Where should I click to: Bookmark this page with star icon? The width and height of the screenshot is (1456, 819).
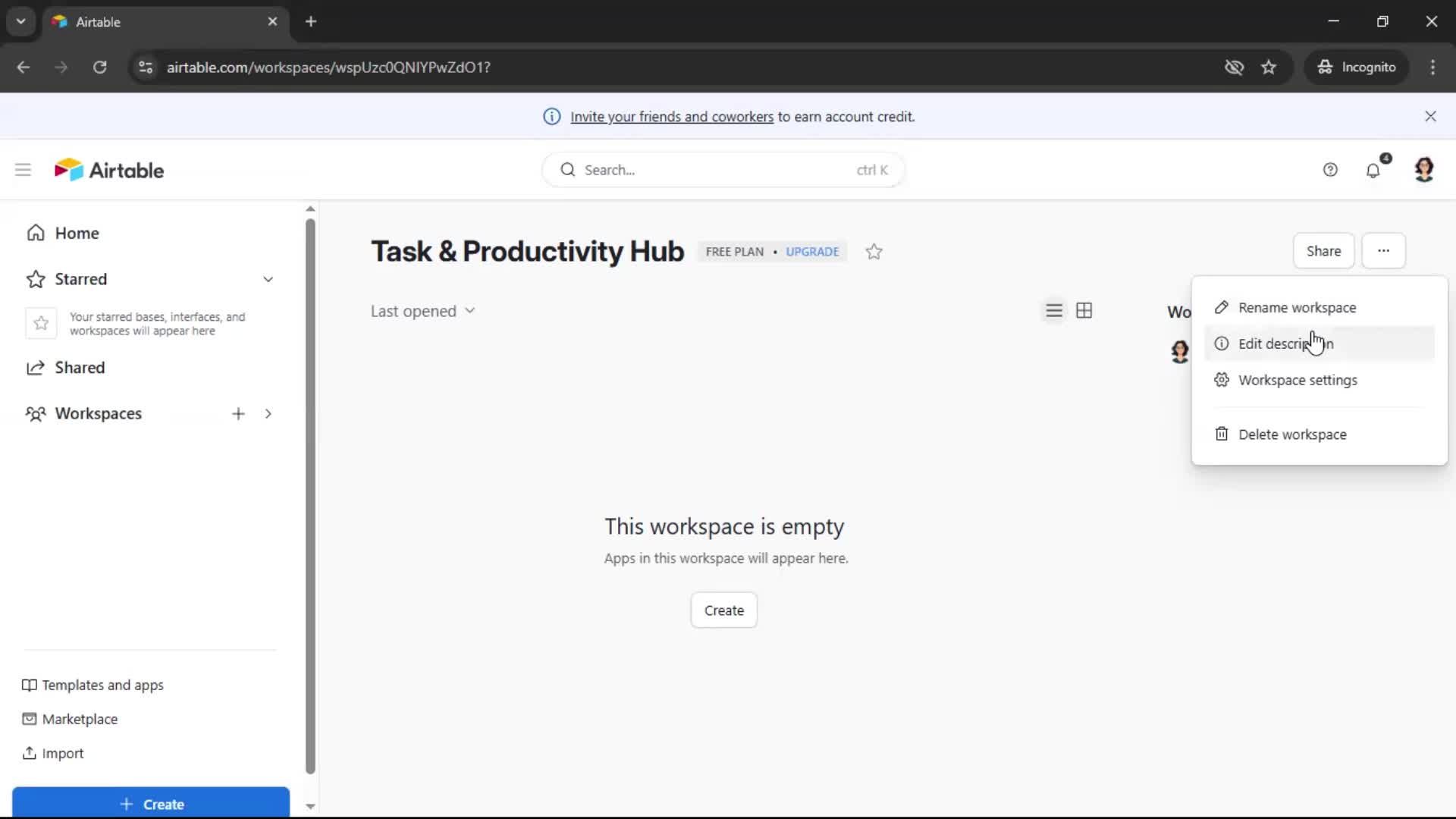(1269, 67)
